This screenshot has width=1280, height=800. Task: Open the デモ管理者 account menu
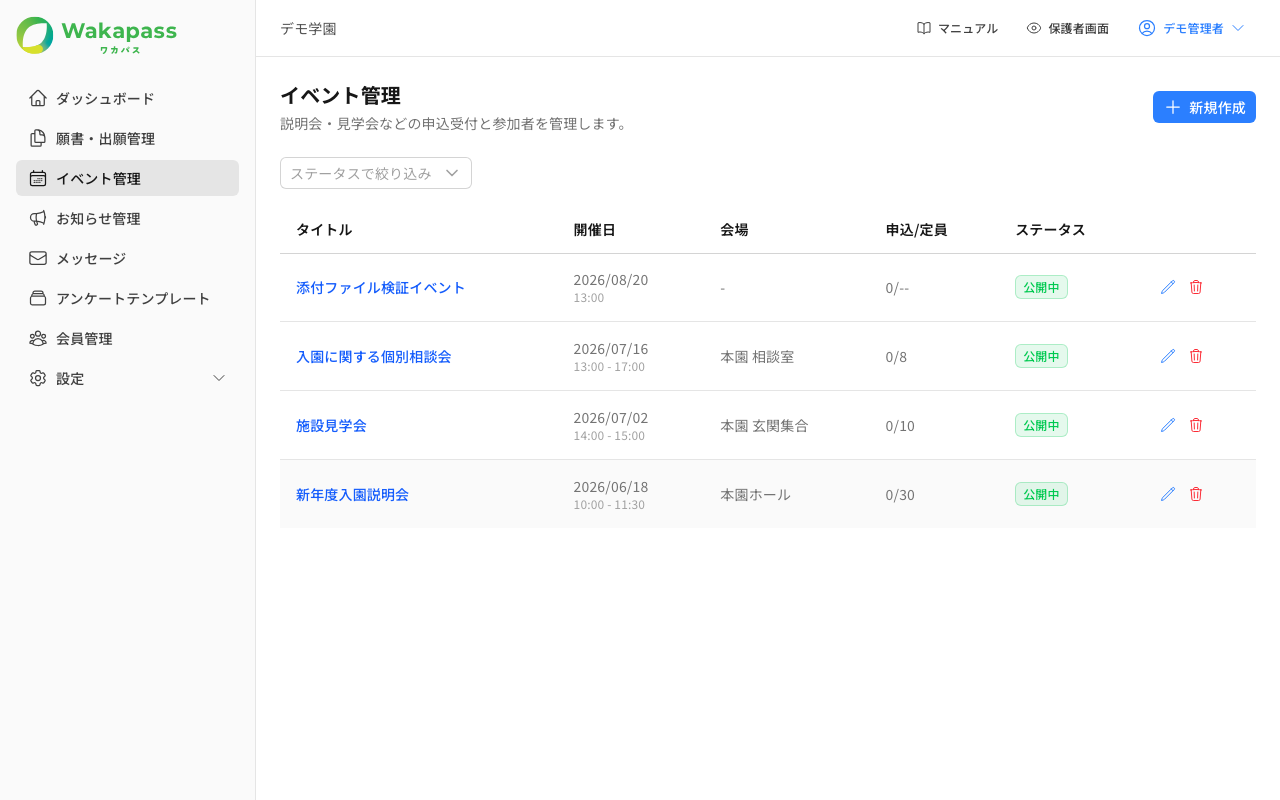pyautogui.click(x=1191, y=28)
